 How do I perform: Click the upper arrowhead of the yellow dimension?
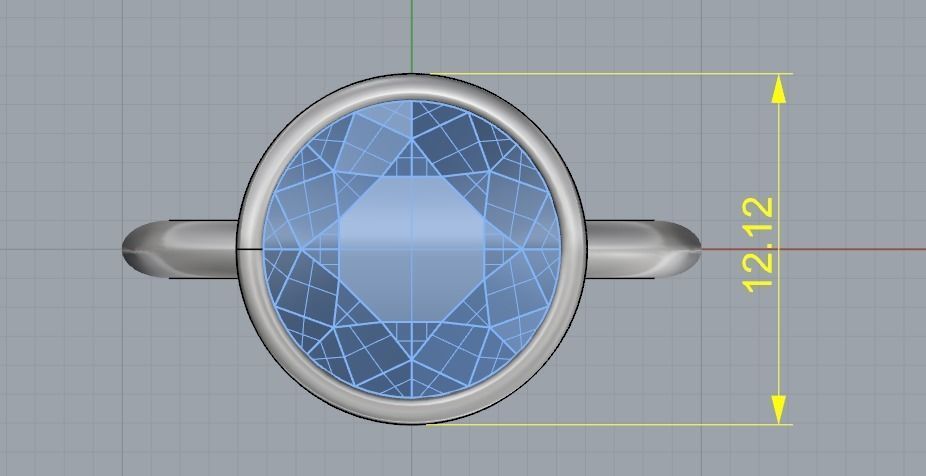778,89
